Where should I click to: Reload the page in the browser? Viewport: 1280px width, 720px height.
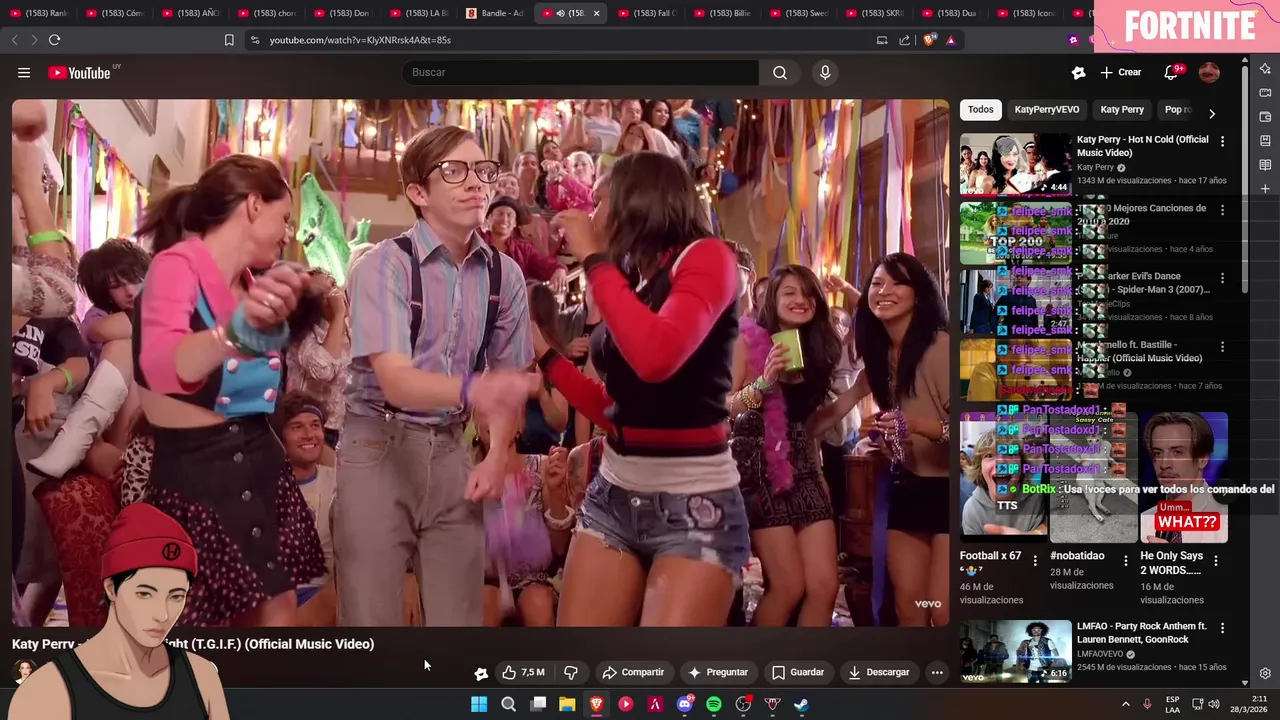[x=54, y=40]
